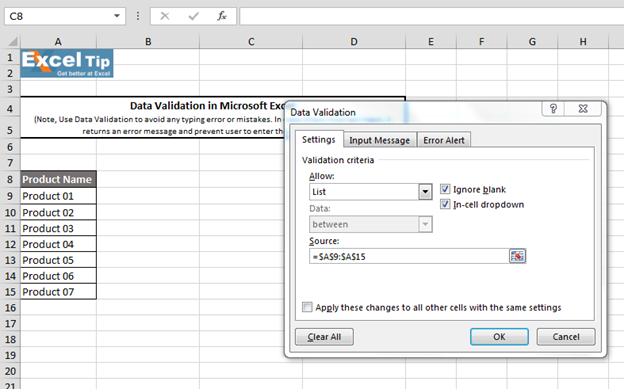Image resolution: width=624 pixels, height=389 pixels.
Task: Click the Select All corner triangle
Action: pos(12,41)
